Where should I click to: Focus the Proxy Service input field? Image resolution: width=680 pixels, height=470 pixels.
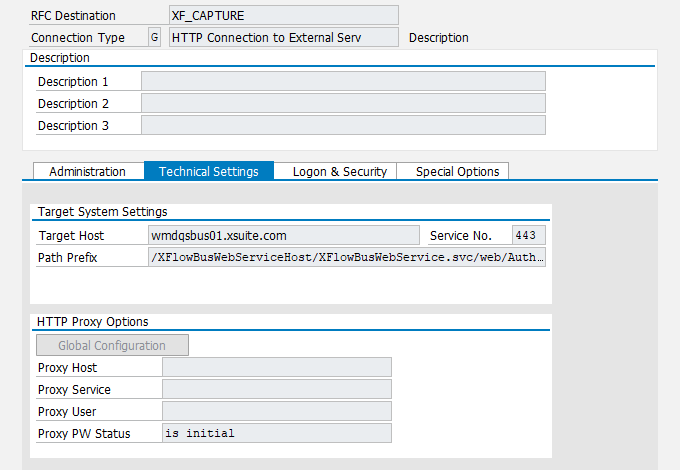(277, 389)
